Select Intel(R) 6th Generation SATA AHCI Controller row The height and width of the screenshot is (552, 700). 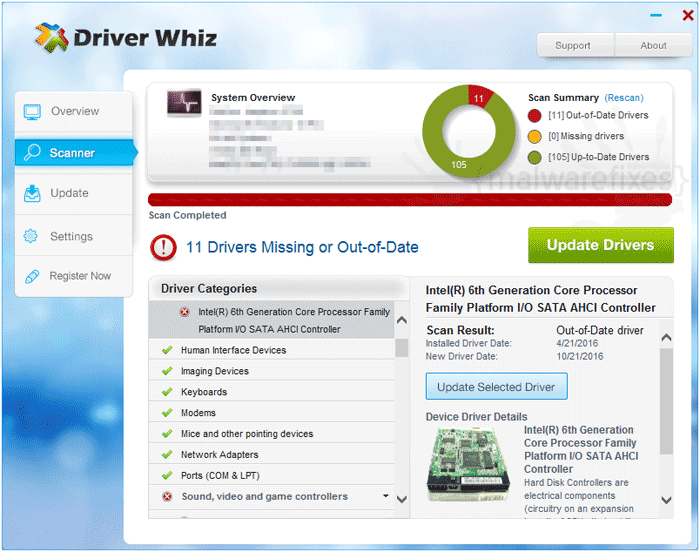click(x=271, y=320)
